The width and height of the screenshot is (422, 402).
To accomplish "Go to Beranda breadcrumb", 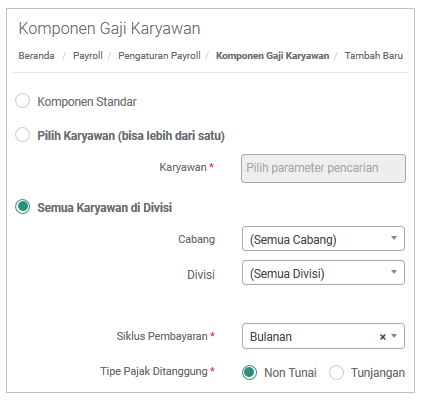I will pos(36,55).
